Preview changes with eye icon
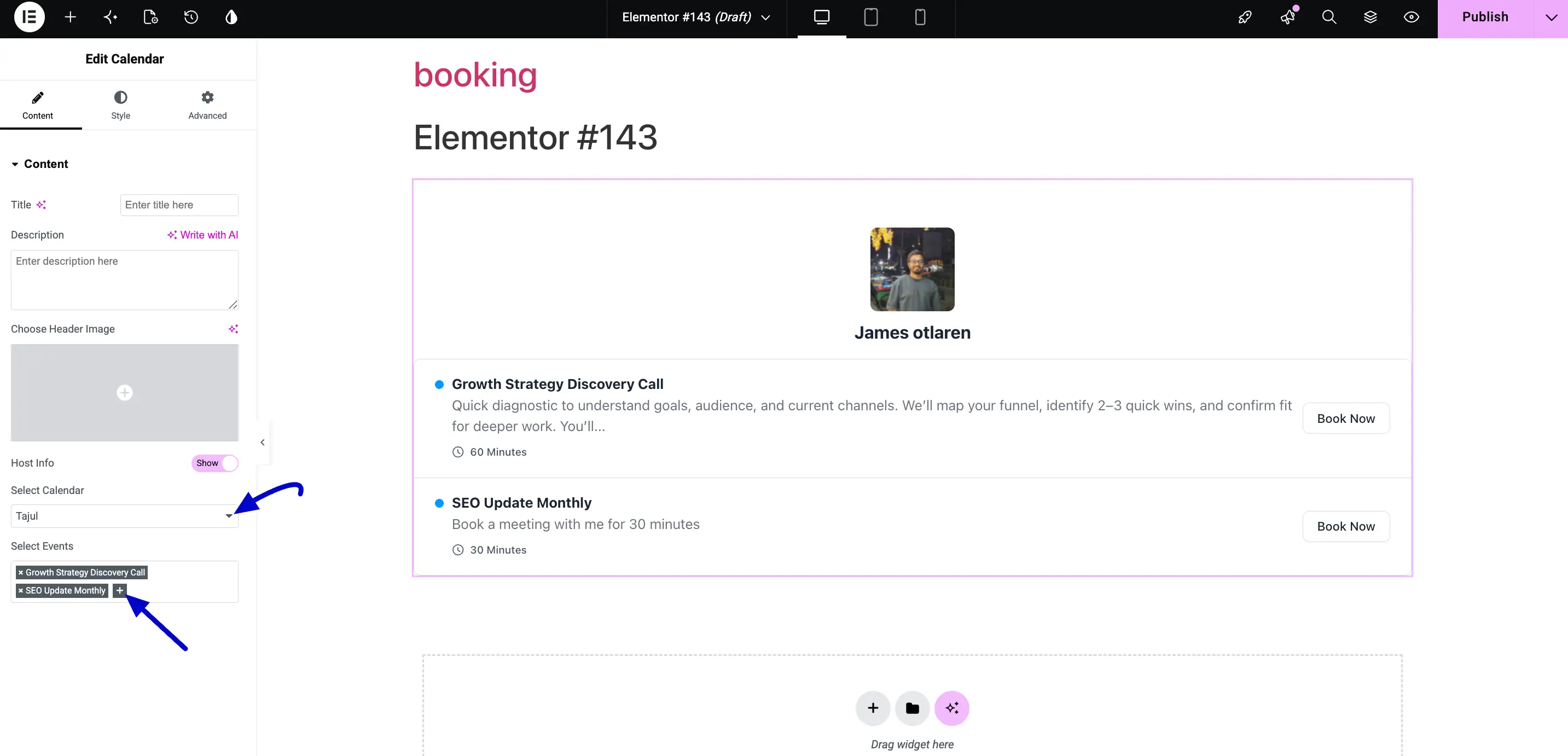 [x=1412, y=17]
